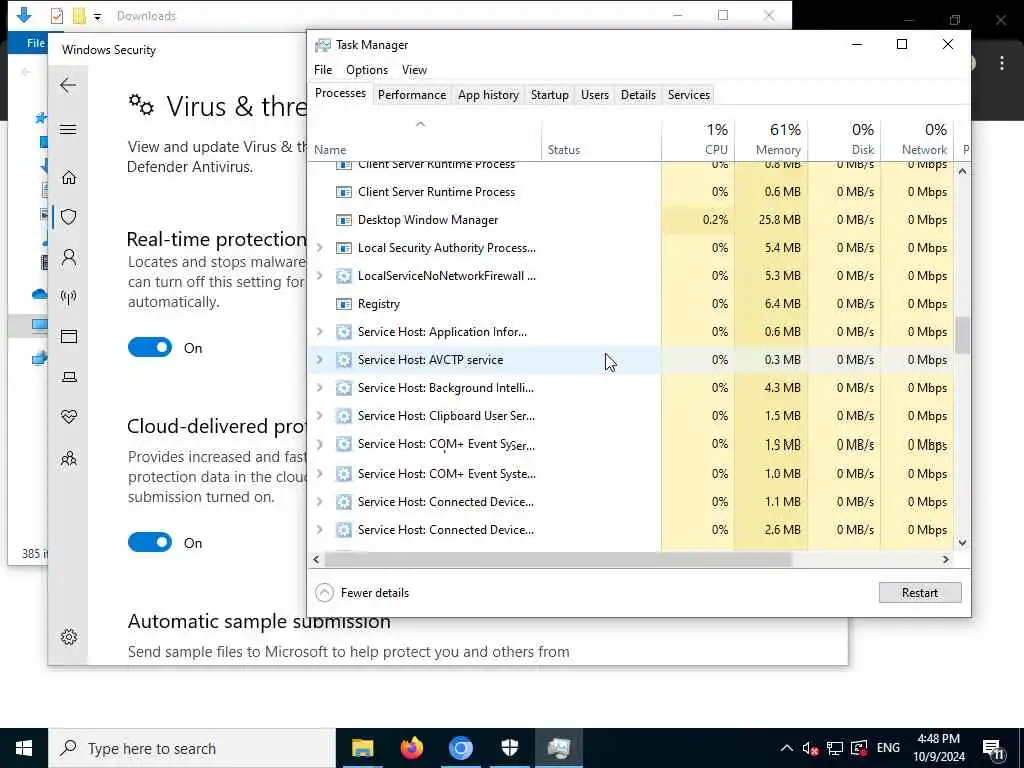
Task: Open Task Manager Options menu
Action: point(367,70)
